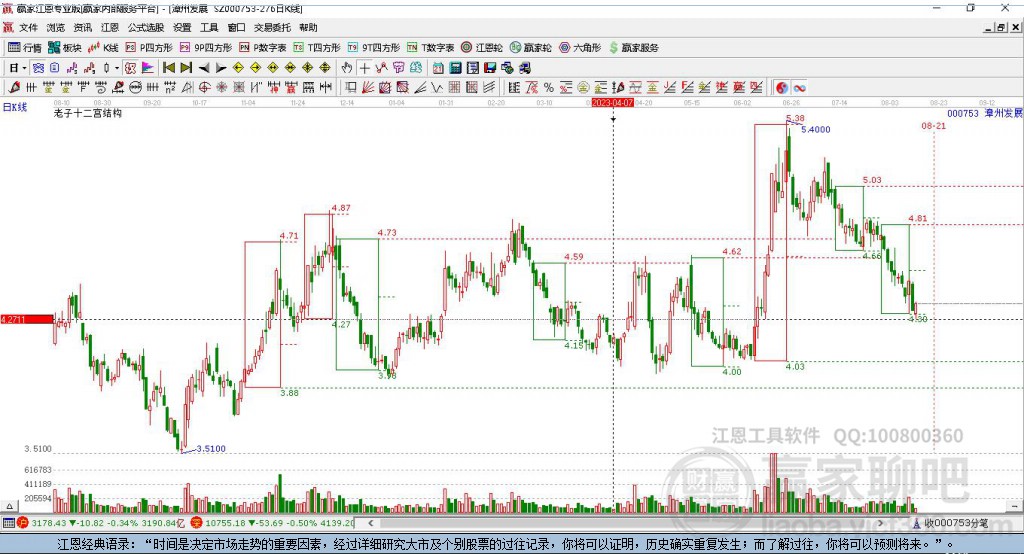Open the 浏览 menu
This screenshot has height=554, width=1024.
pos(56,27)
